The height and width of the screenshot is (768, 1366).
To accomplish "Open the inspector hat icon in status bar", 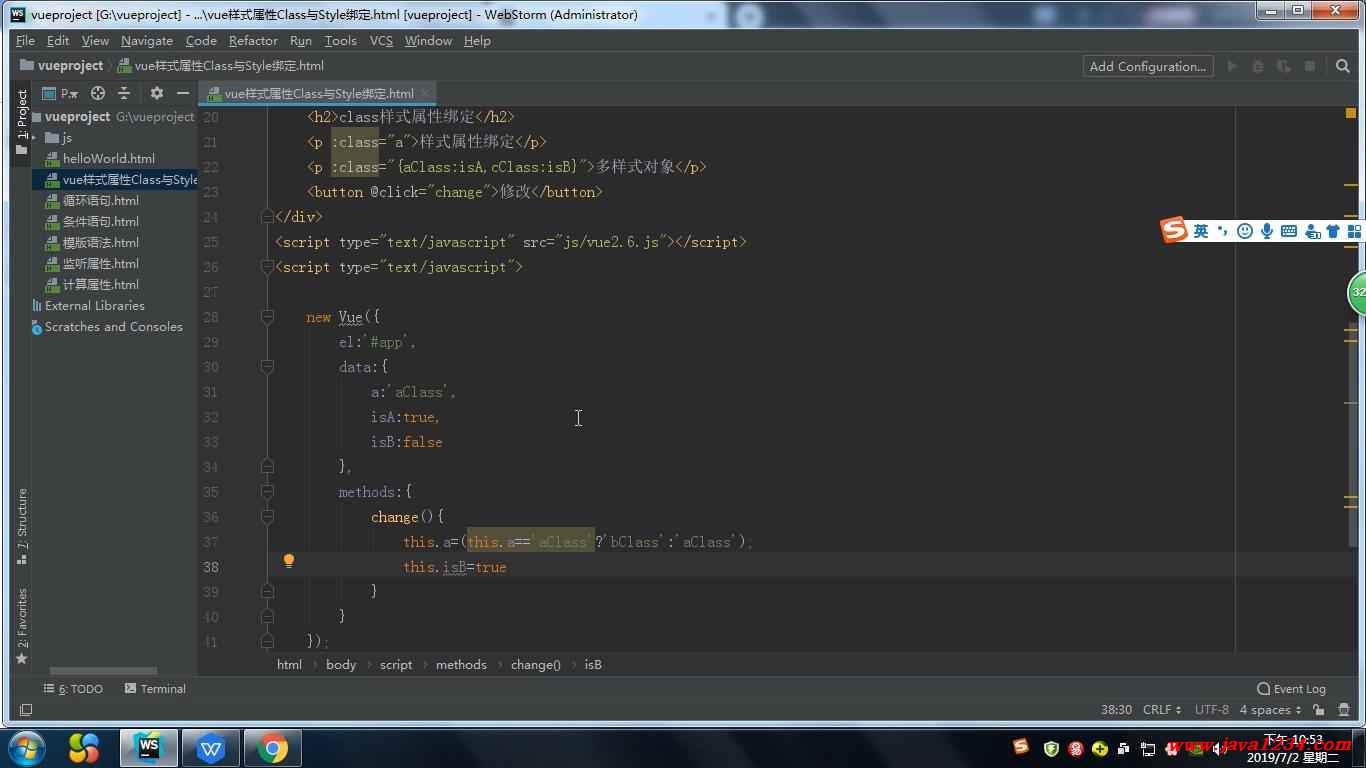I will click(x=1344, y=710).
